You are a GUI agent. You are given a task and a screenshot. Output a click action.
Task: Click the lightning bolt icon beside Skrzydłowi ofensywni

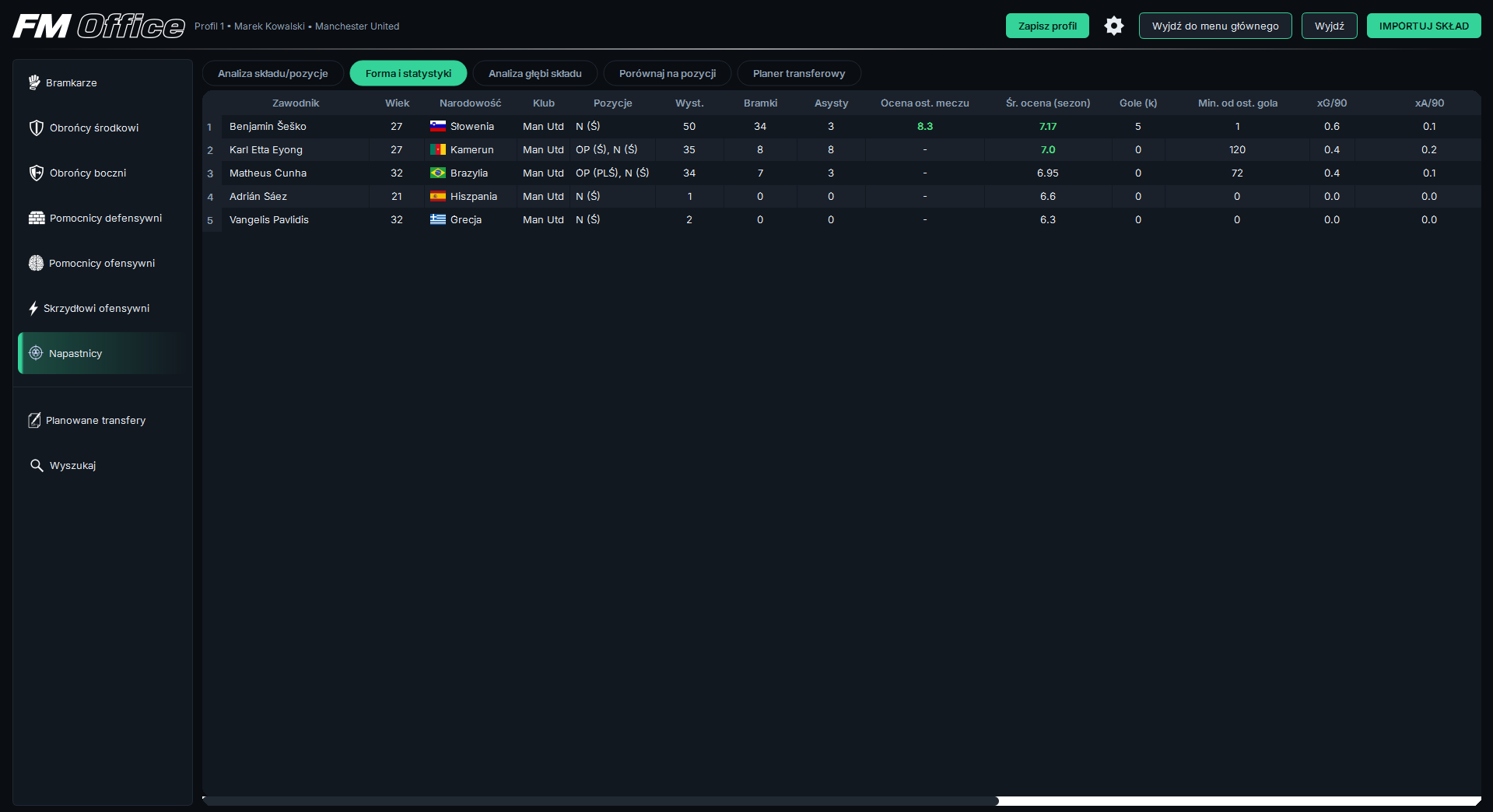tap(33, 308)
